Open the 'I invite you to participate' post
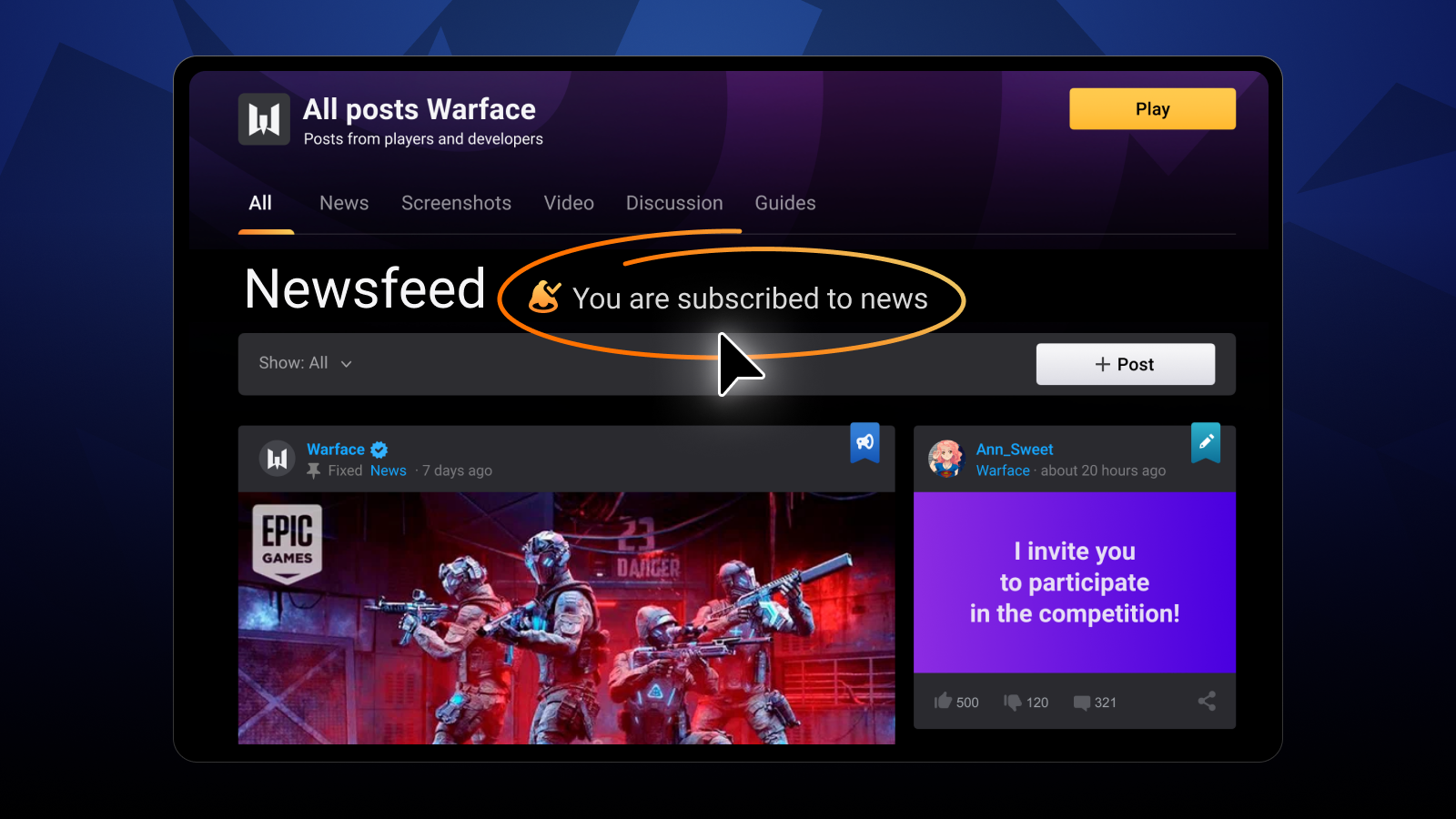 pos(1075,582)
